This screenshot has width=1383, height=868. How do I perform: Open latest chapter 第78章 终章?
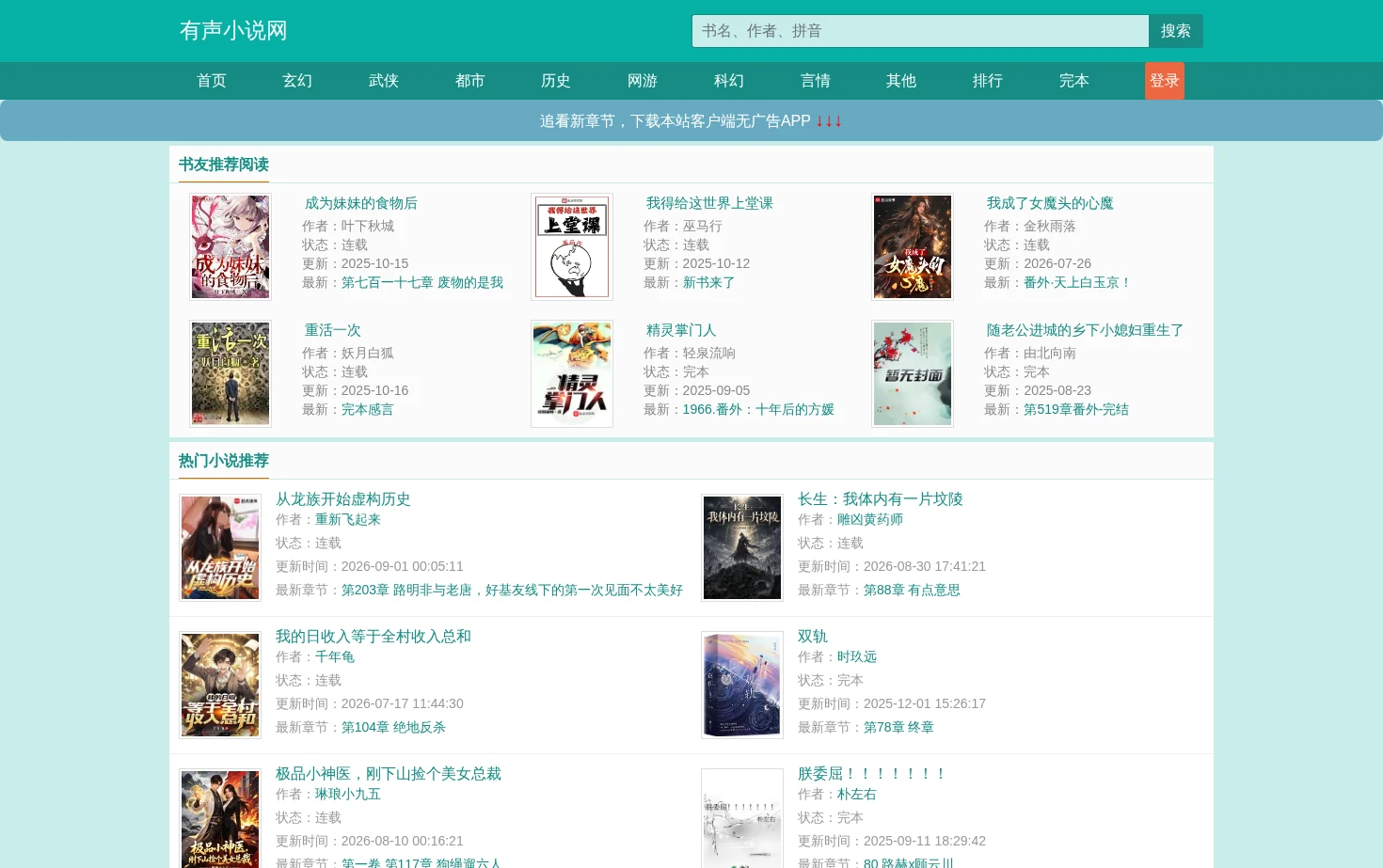pos(898,727)
